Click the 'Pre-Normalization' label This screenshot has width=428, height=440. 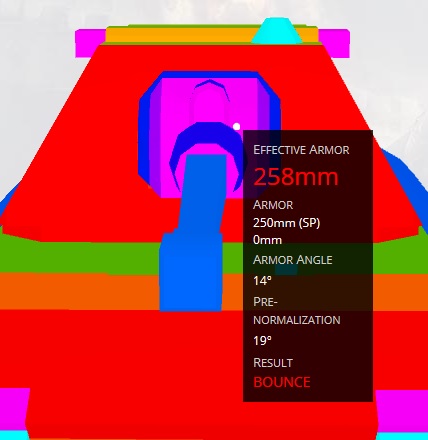(x=297, y=311)
